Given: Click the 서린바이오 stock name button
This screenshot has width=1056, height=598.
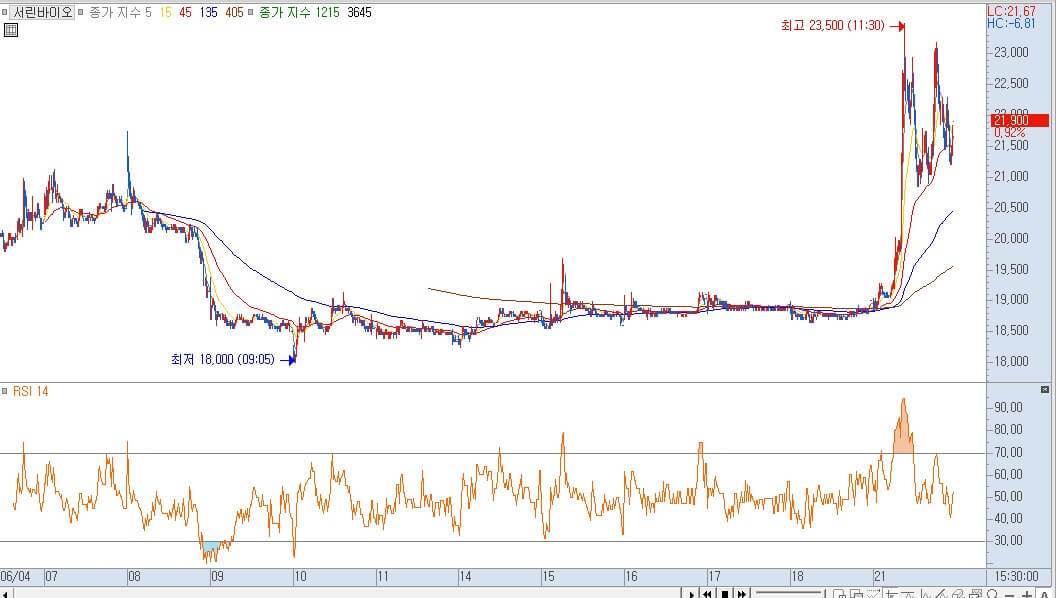Looking at the screenshot, I should [42, 12].
